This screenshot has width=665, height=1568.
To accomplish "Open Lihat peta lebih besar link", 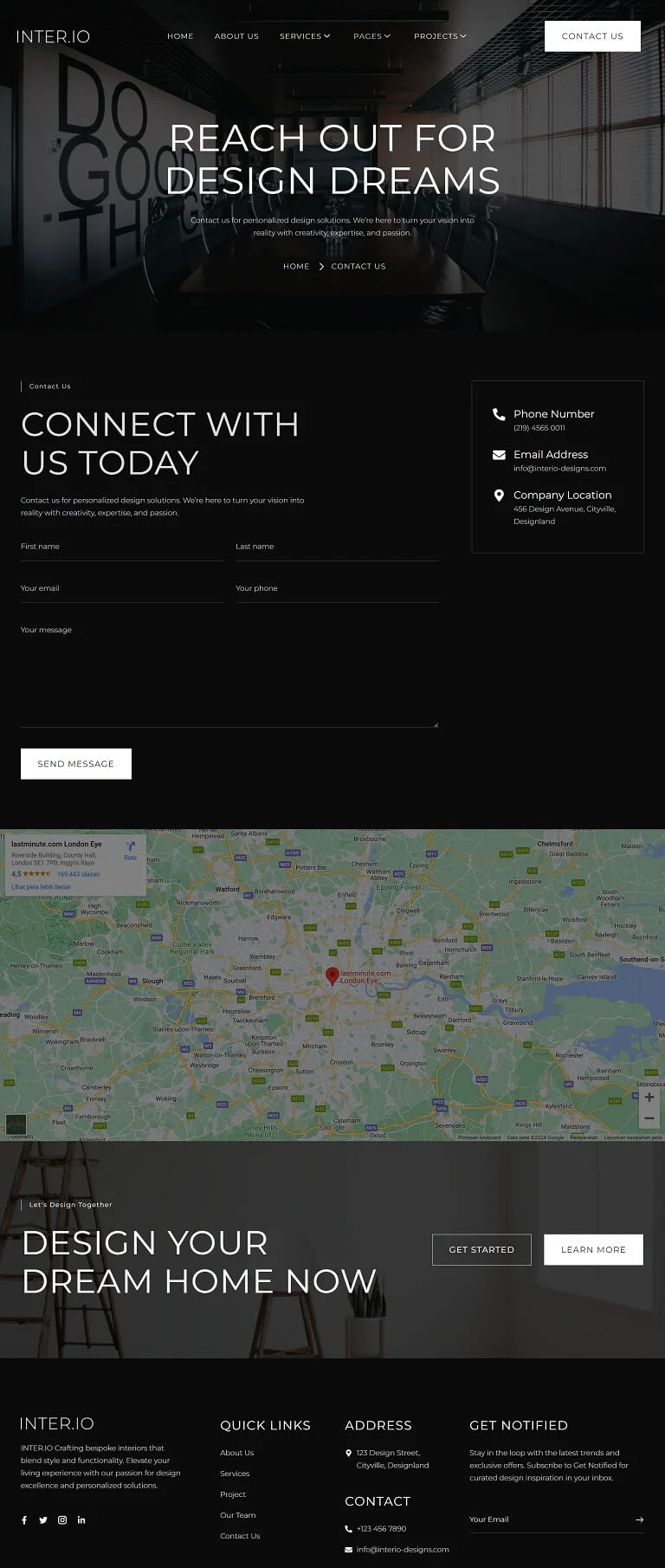I will click(42, 887).
